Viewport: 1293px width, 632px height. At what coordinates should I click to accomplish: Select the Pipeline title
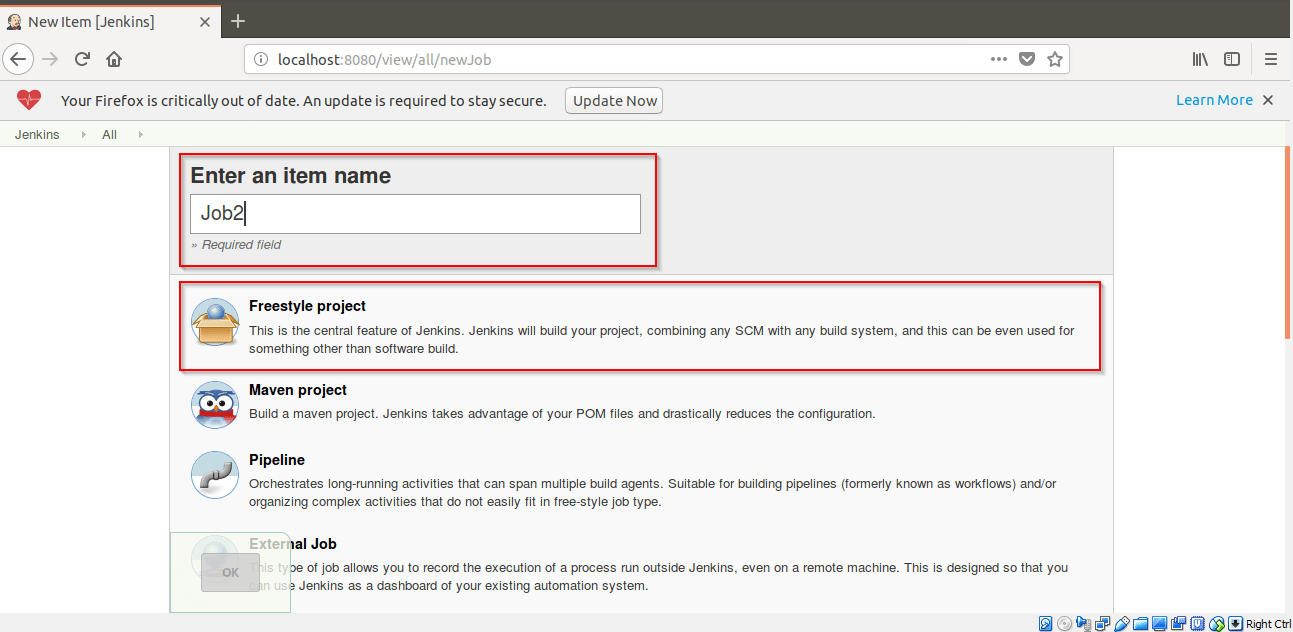[277, 460]
